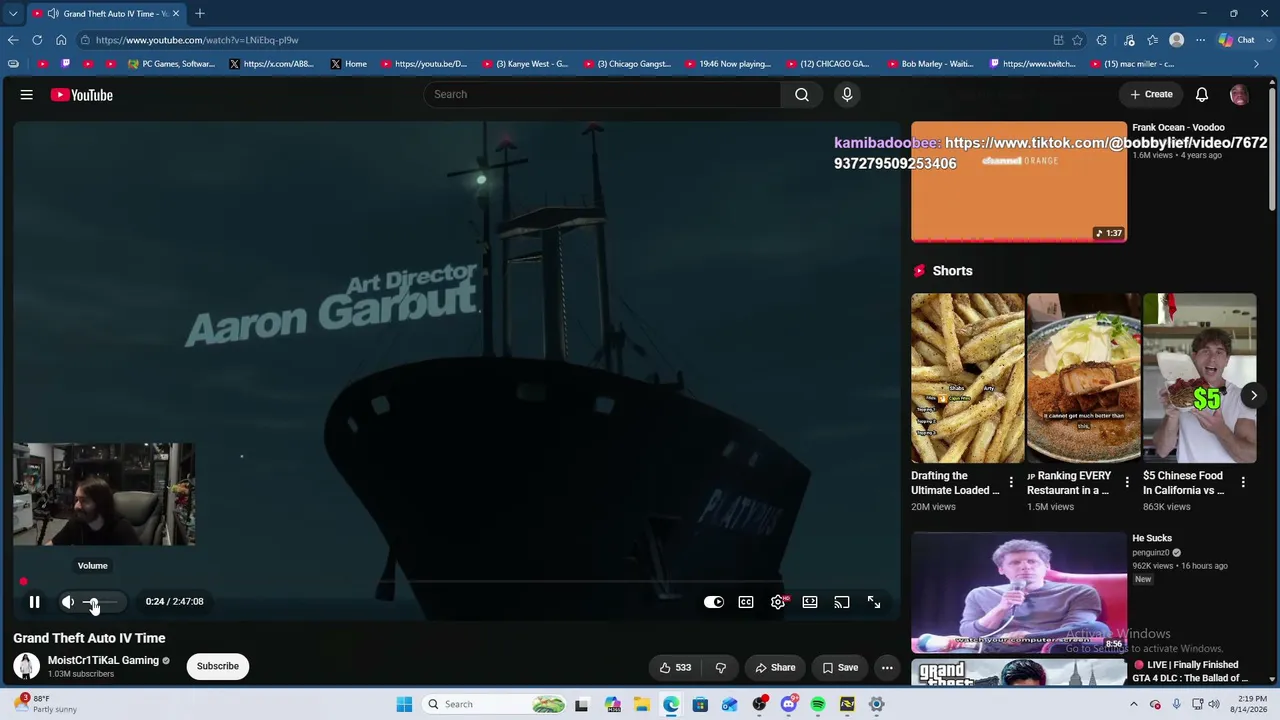Viewport: 1280px width, 720px height.
Task: Click the browser home button
Action: click(x=61, y=40)
